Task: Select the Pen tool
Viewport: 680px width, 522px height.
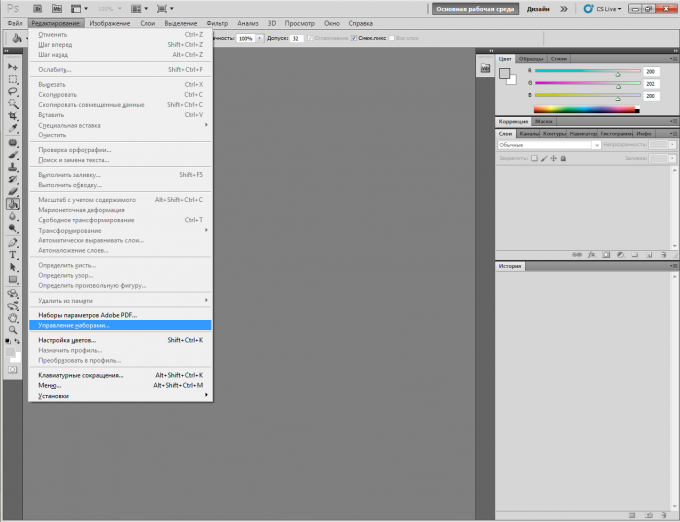Action: click(x=13, y=241)
